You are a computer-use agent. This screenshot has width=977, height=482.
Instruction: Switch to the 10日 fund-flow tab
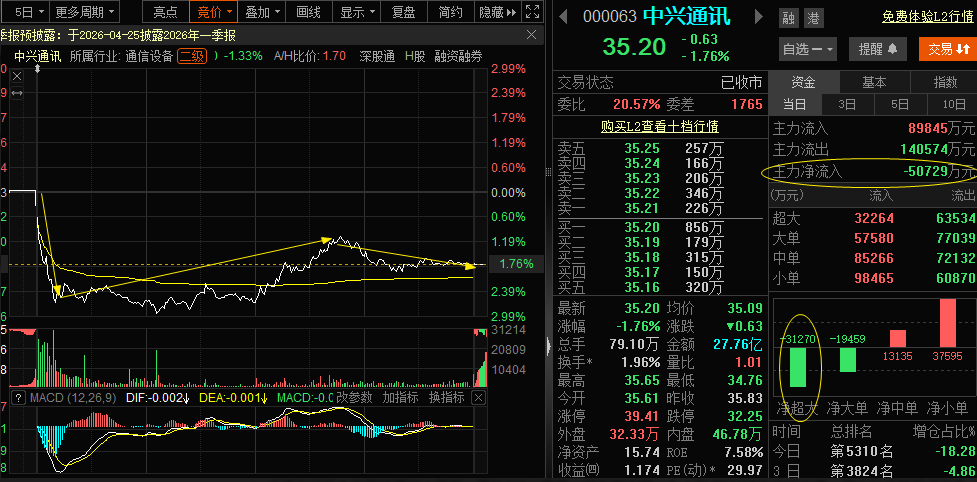click(x=952, y=104)
